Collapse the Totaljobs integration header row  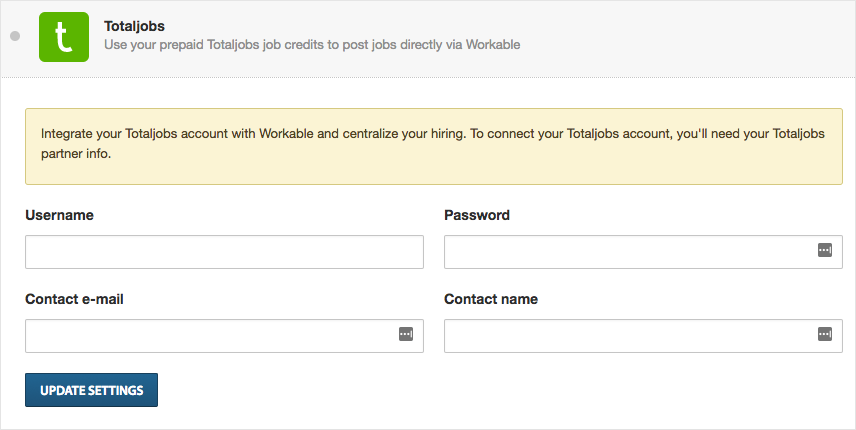click(x=428, y=38)
